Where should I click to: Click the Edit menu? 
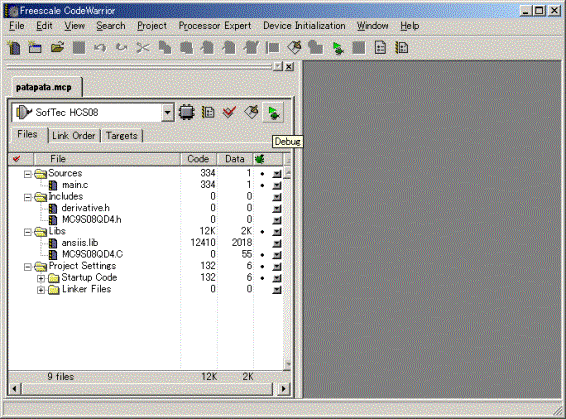pyautogui.click(x=44, y=26)
